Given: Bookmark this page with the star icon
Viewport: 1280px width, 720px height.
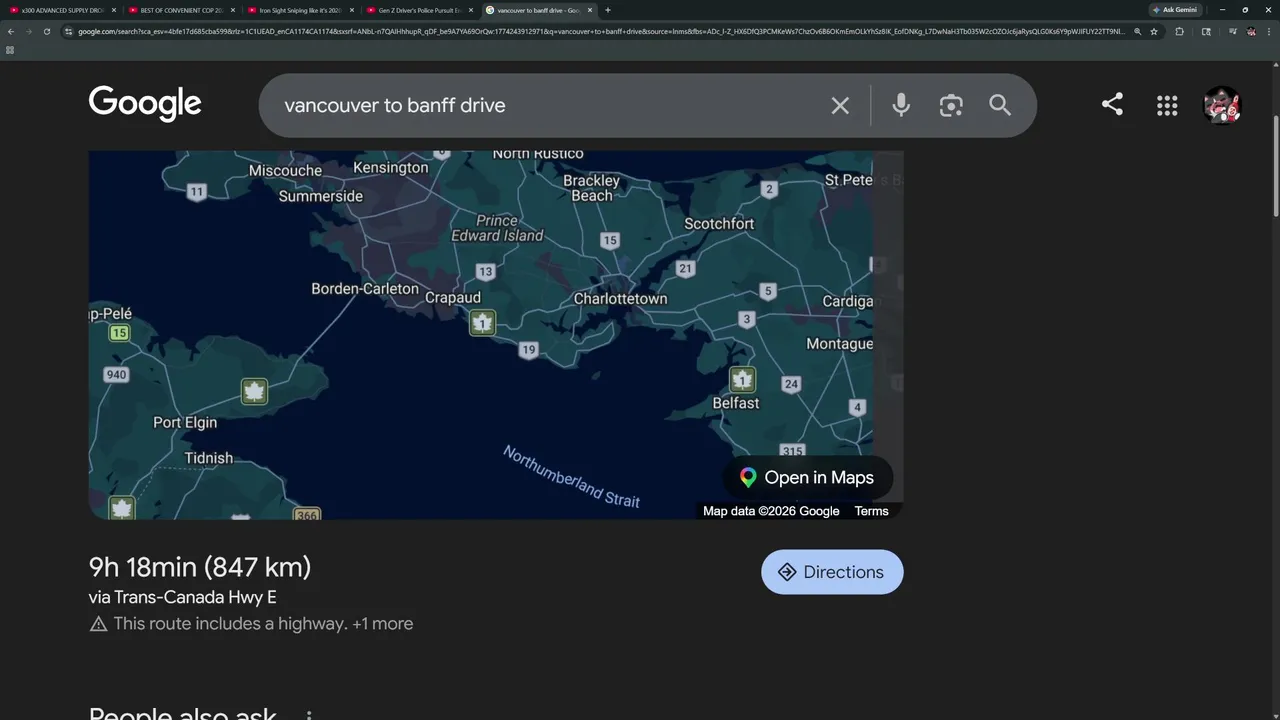Looking at the screenshot, I should [x=1154, y=31].
